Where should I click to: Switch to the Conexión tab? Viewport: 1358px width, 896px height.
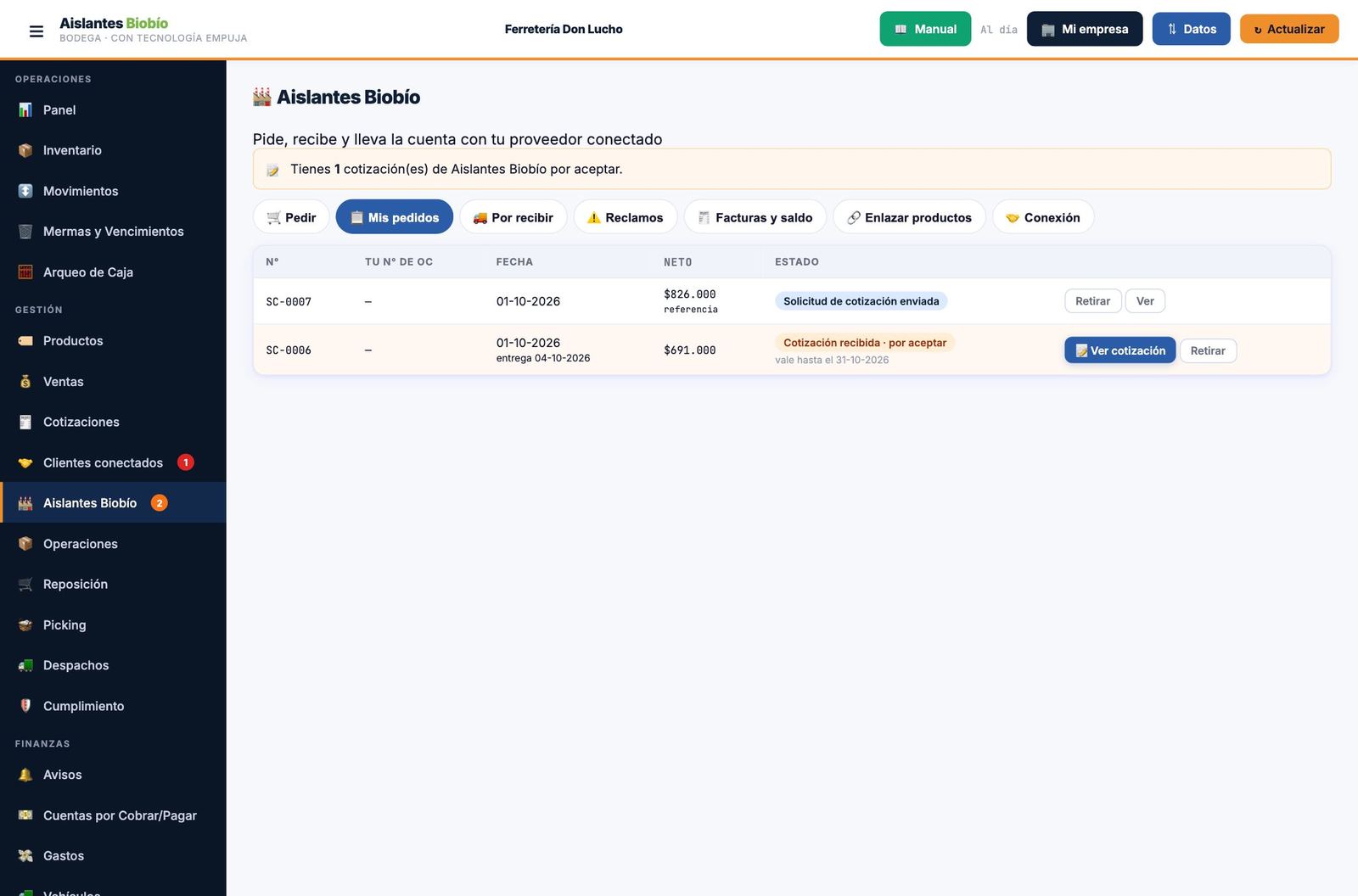tap(1043, 217)
